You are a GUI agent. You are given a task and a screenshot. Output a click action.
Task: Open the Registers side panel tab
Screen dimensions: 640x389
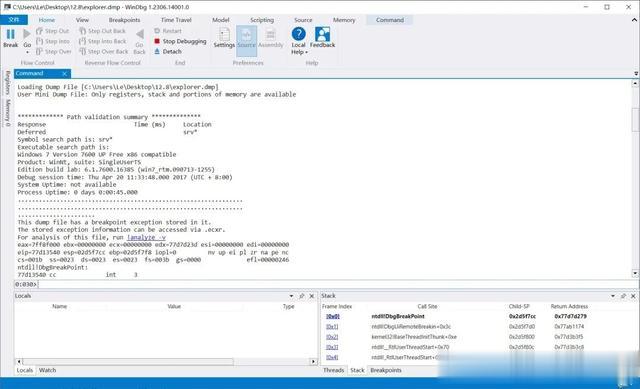pyautogui.click(x=7, y=82)
